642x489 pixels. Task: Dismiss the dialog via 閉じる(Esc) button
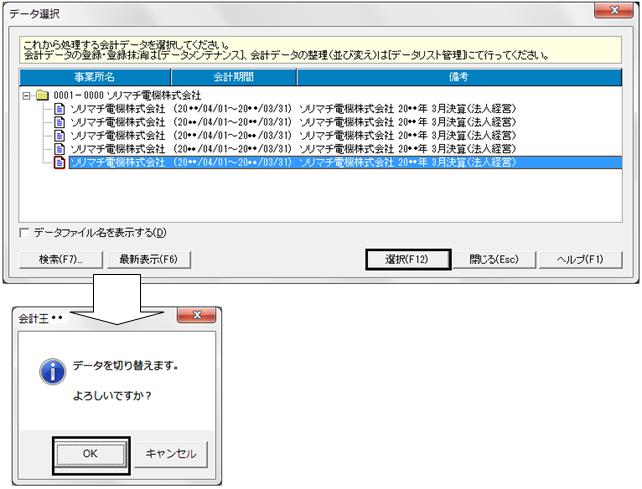[x=494, y=259]
